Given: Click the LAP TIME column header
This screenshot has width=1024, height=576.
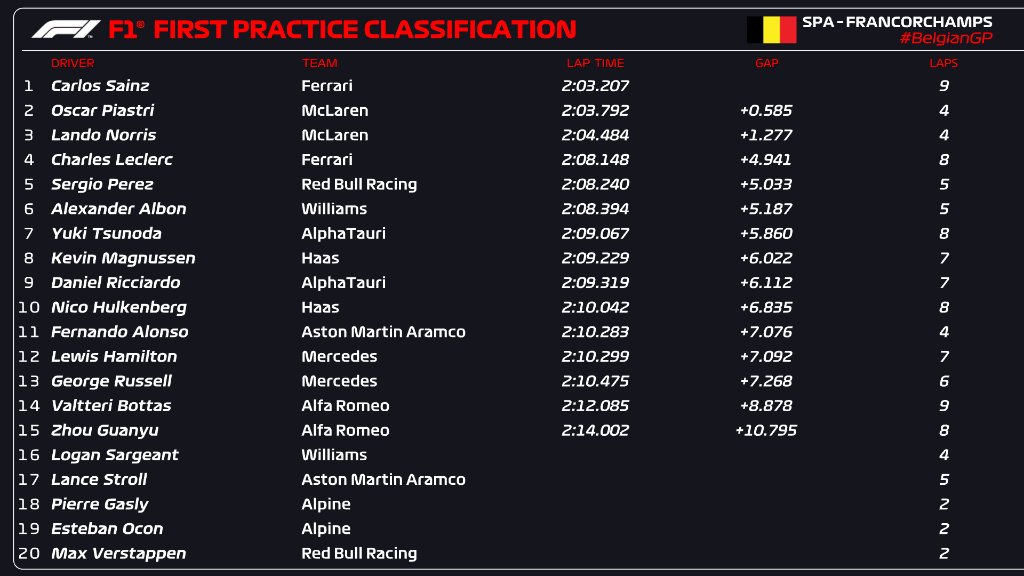Looking at the screenshot, I should [x=594, y=63].
